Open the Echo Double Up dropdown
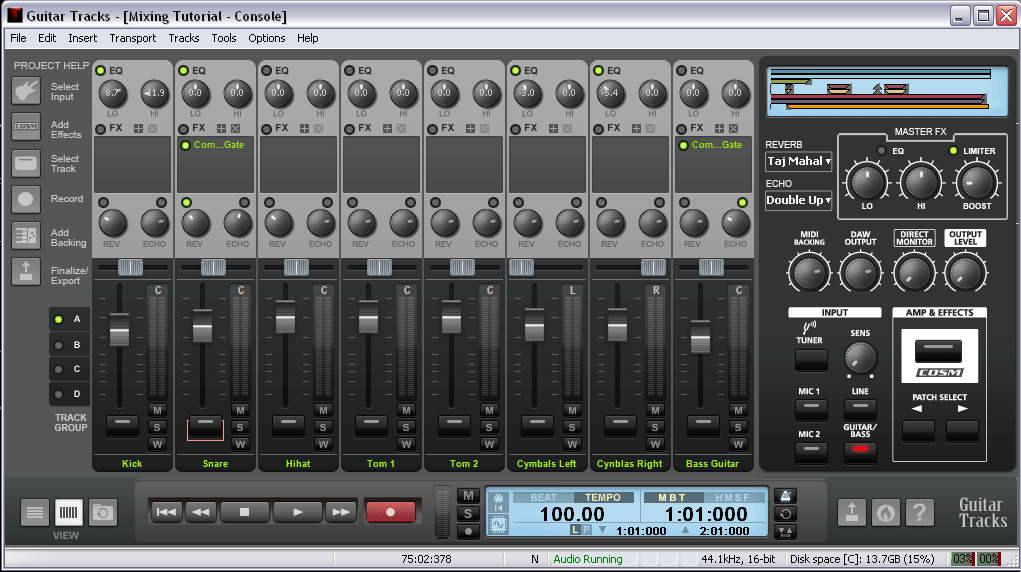 pyautogui.click(x=798, y=200)
